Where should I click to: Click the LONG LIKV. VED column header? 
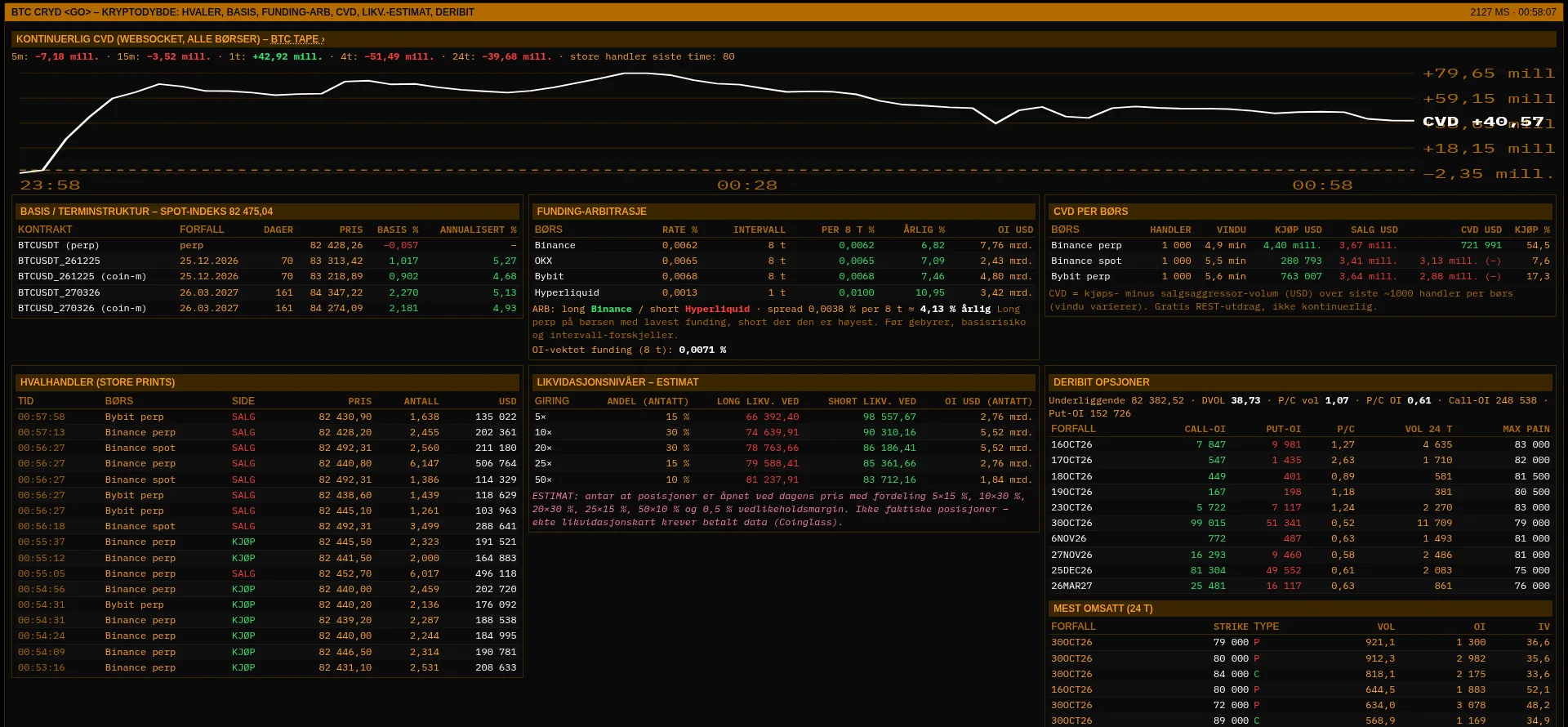pos(757,401)
